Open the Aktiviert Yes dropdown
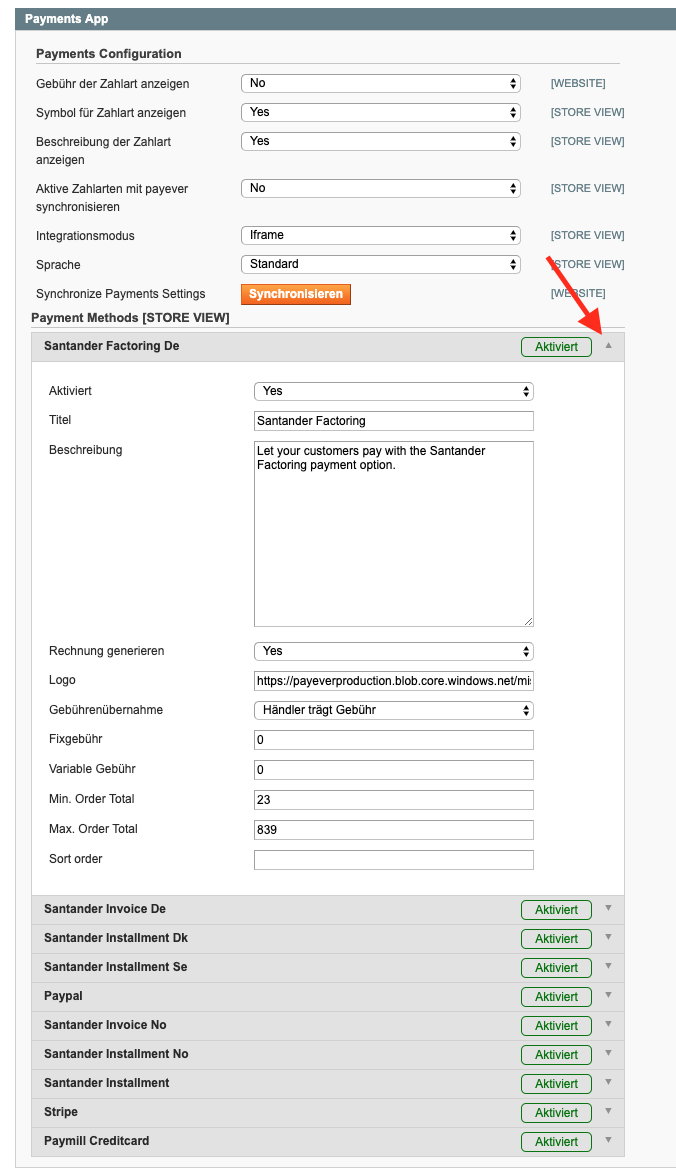Screen dimensions: 676x1173 pyautogui.click(x=394, y=391)
